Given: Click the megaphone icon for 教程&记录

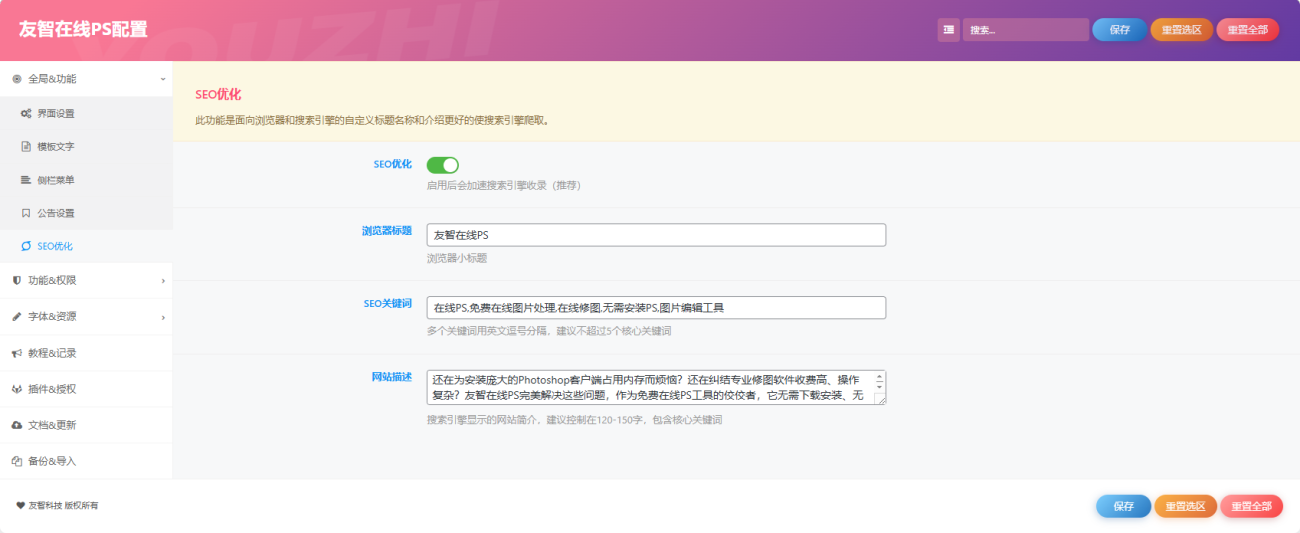Looking at the screenshot, I should (x=17, y=353).
